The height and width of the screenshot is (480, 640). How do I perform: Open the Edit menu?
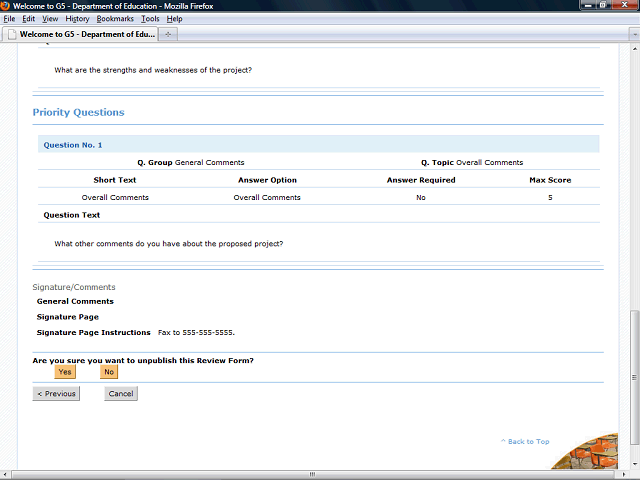[x=29, y=19]
